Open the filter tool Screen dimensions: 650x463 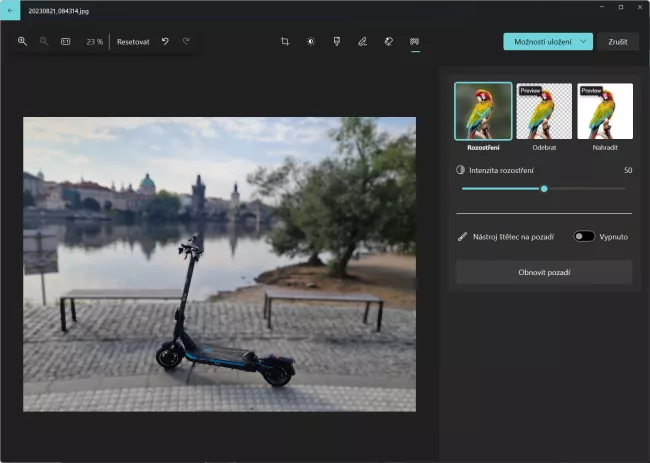337,42
